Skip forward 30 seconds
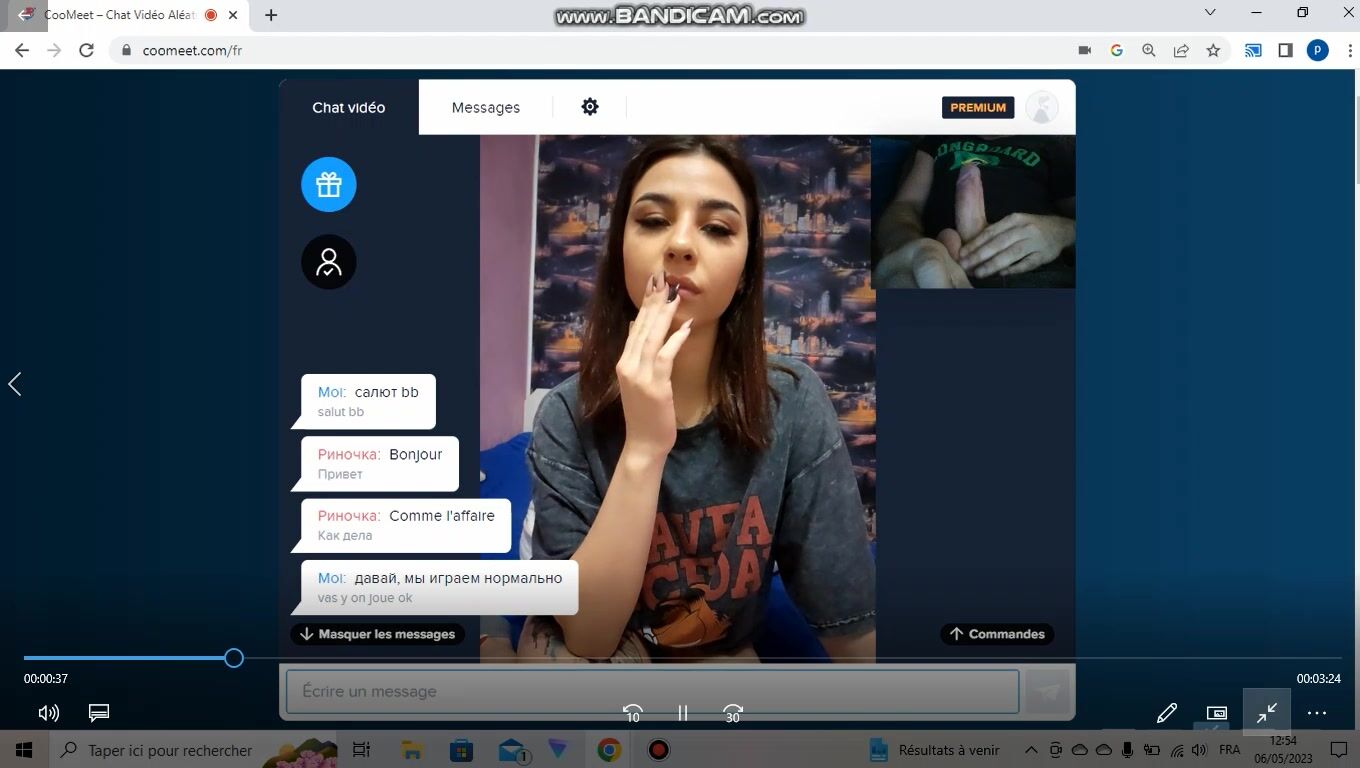Image resolution: width=1360 pixels, height=768 pixels. click(733, 713)
